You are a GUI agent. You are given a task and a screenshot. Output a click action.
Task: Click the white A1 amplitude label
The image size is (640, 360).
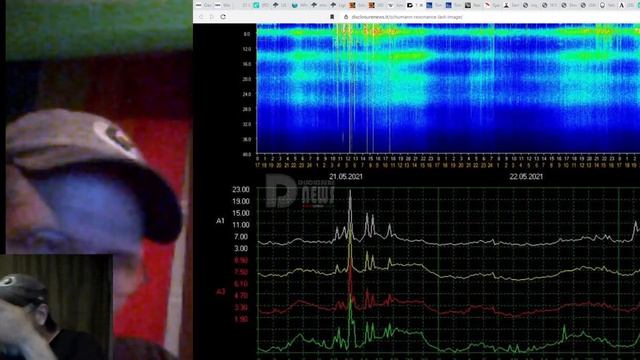(x=220, y=221)
